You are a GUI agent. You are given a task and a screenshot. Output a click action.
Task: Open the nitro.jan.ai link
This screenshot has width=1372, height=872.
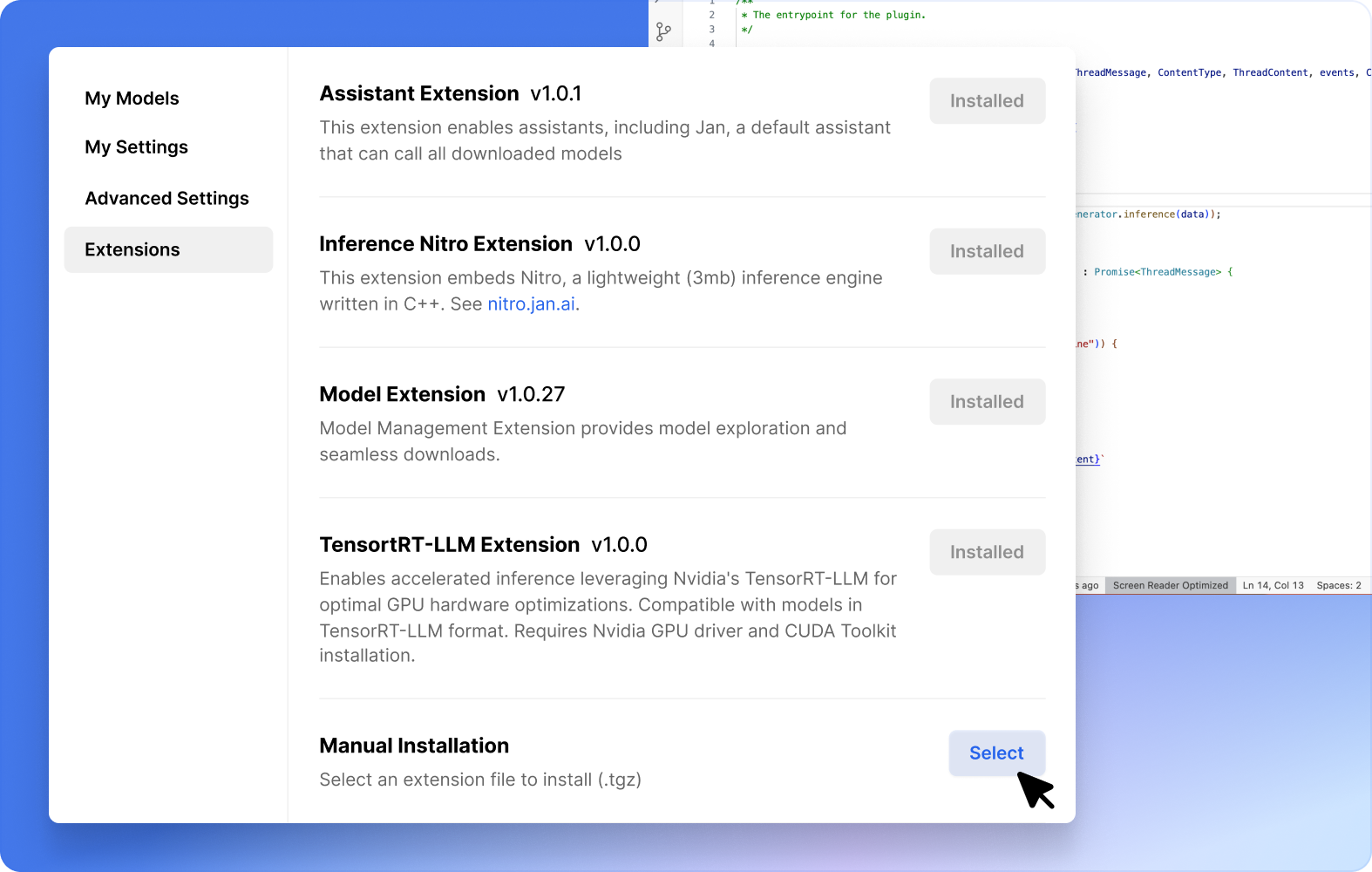tap(531, 304)
